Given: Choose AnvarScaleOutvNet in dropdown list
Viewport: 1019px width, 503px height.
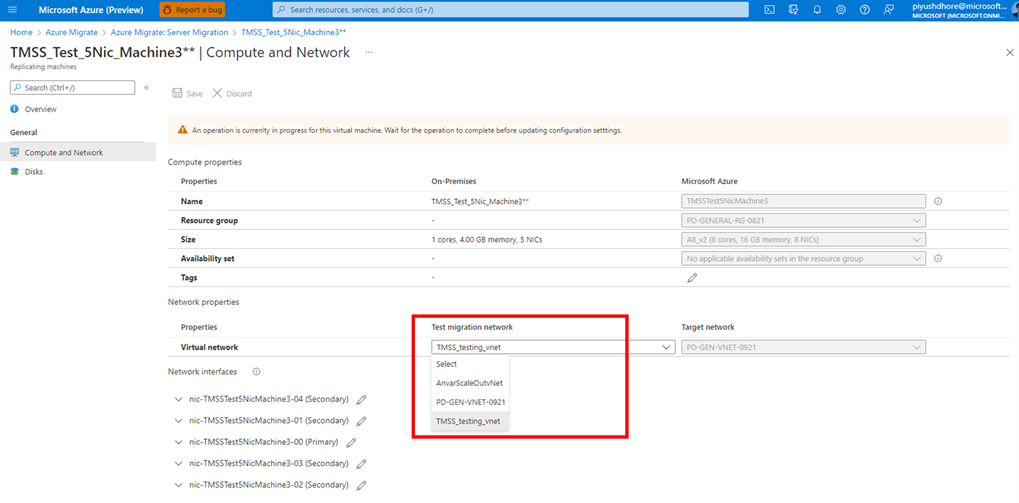Looking at the screenshot, I should pyautogui.click(x=471, y=383).
